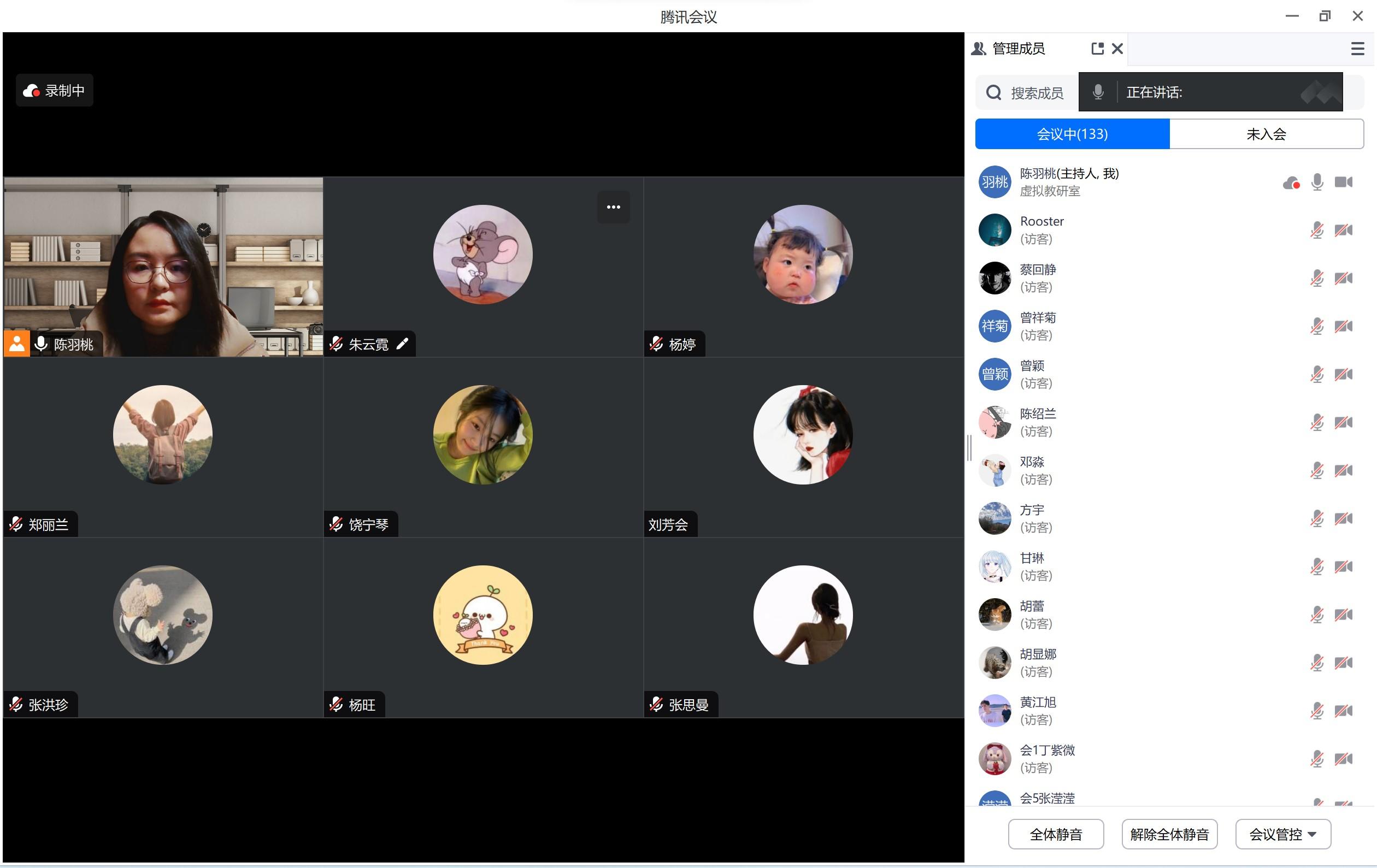The width and height of the screenshot is (1377, 868).
Task: Click the orange host badge on 陈羽桃's video
Action: click(16, 344)
